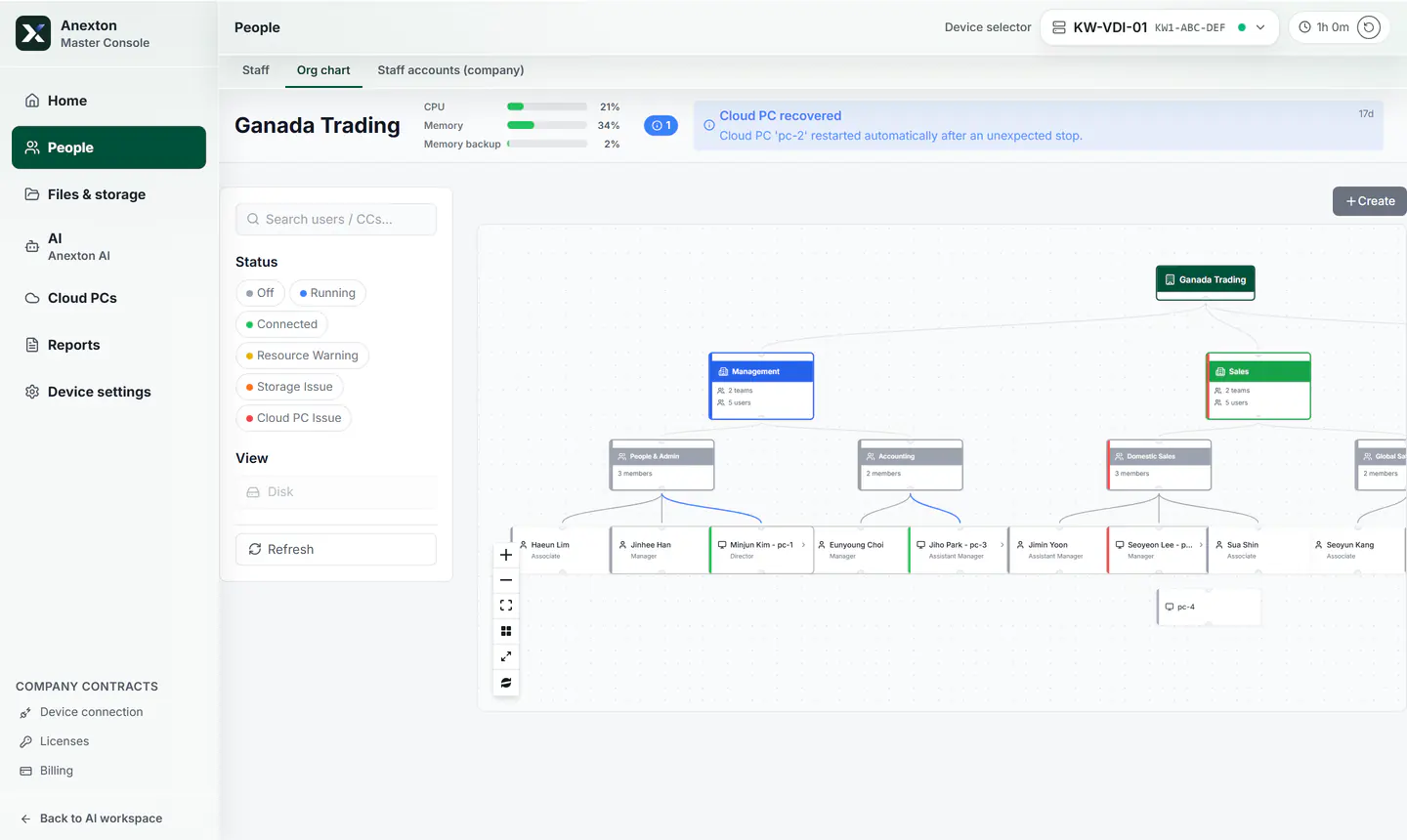The width and height of the screenshot is (1407, 840).
Task: Expand the Jiho Park - pc-3 card chevron
Action: (1002, 545)
